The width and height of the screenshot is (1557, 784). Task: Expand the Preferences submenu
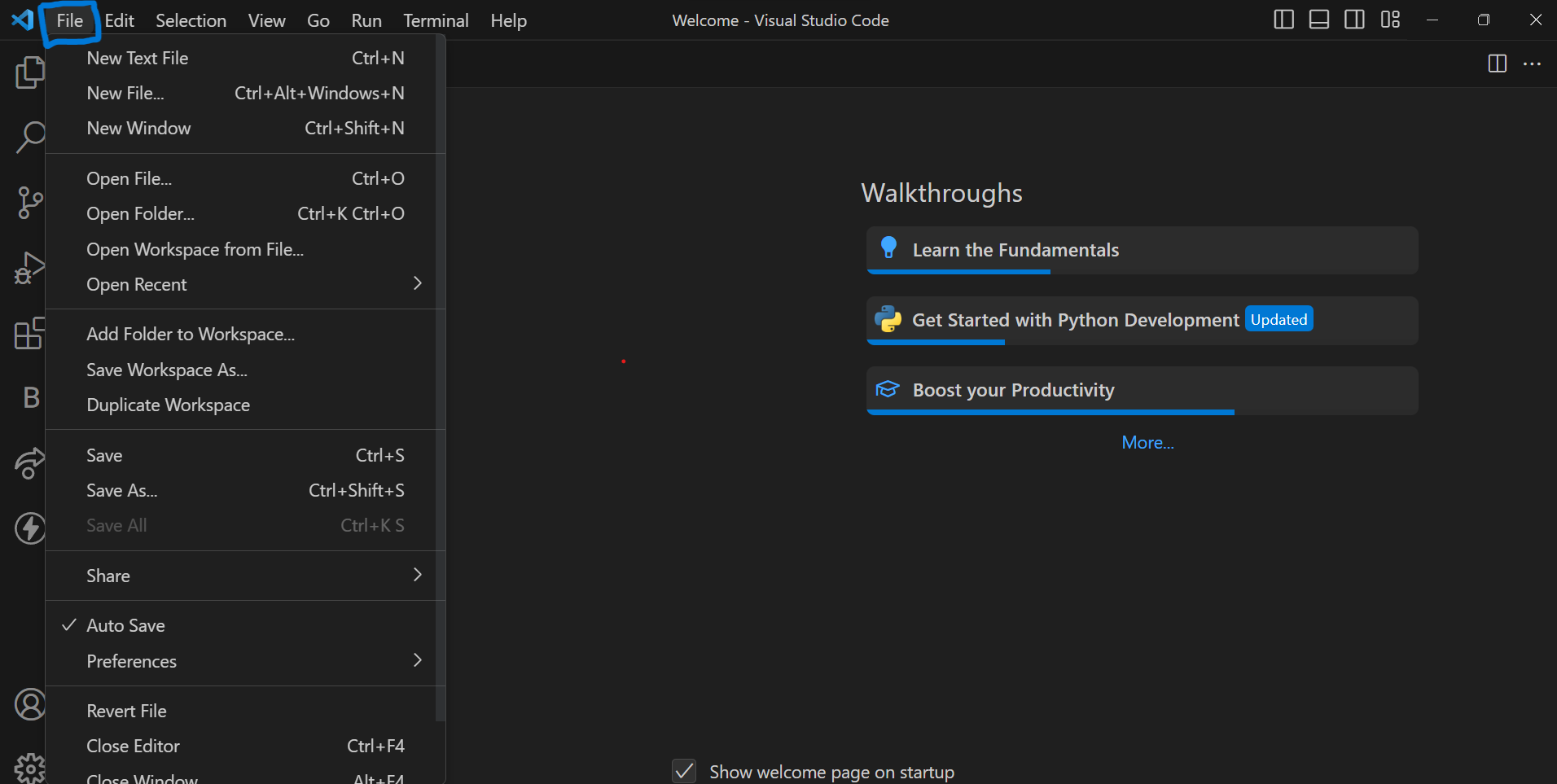pos(245,661)
